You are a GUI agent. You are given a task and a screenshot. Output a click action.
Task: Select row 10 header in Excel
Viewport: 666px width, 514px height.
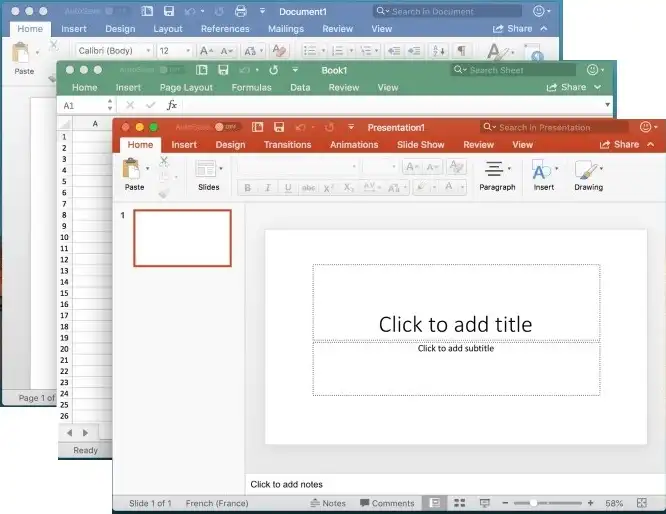tap(64, 237)
